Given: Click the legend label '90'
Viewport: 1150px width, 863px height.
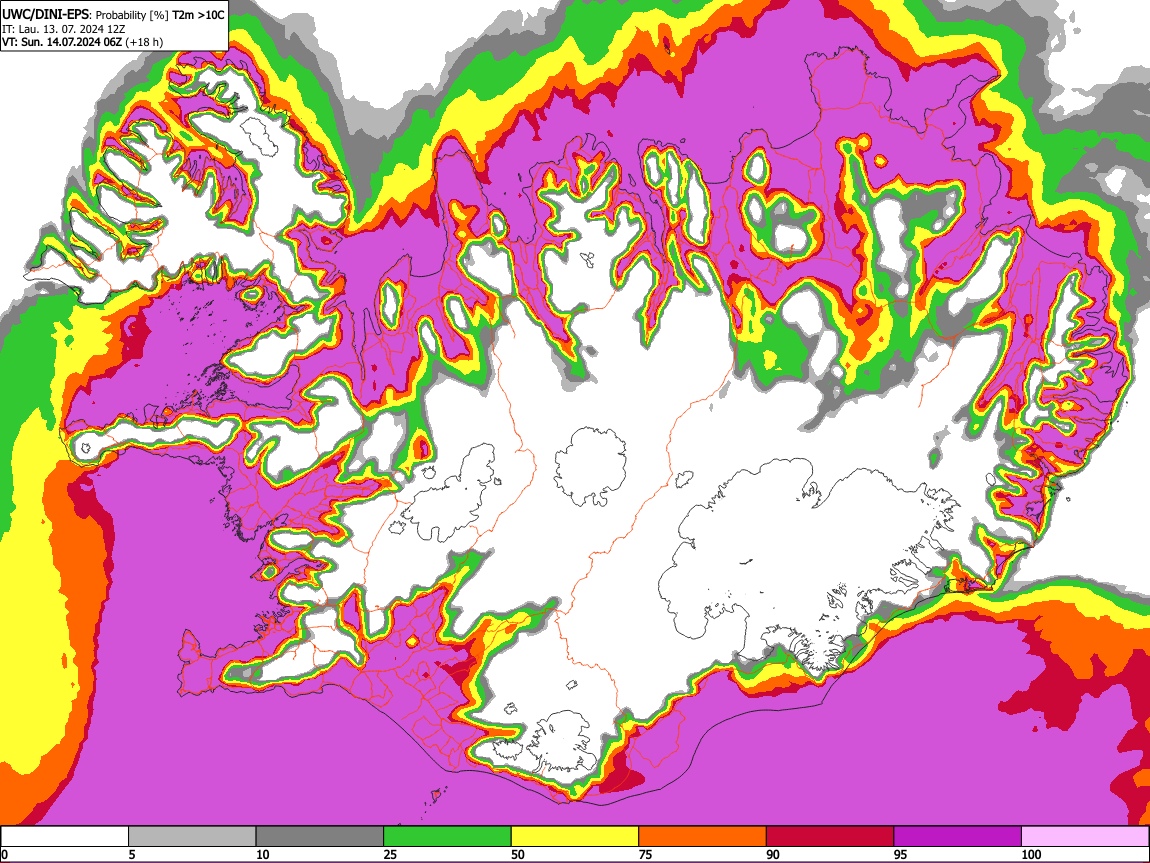Looking at the screenshot, I should coord(773,854).
